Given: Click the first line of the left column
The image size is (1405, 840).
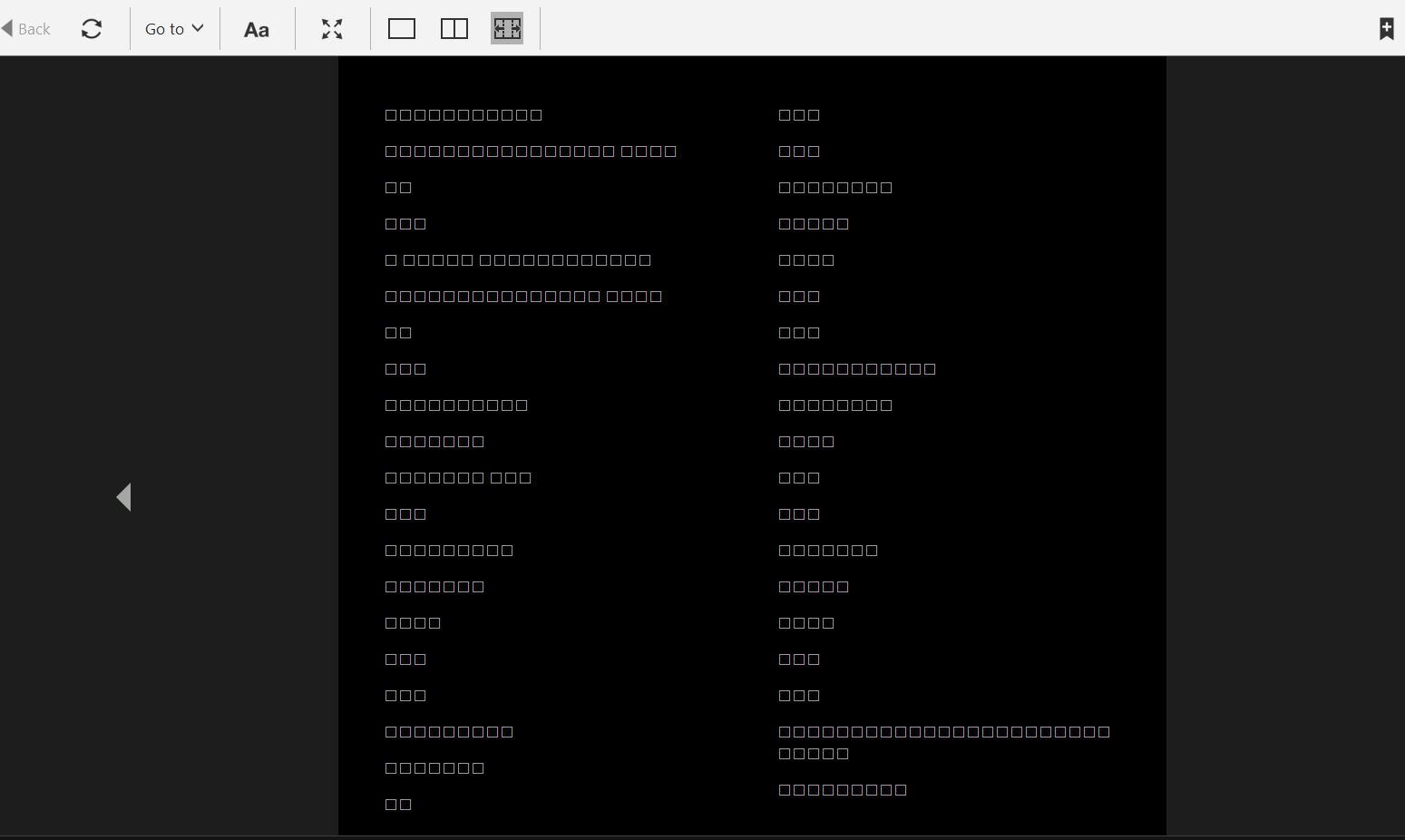Looking at the screenshot, I should [x=463, y=115].
